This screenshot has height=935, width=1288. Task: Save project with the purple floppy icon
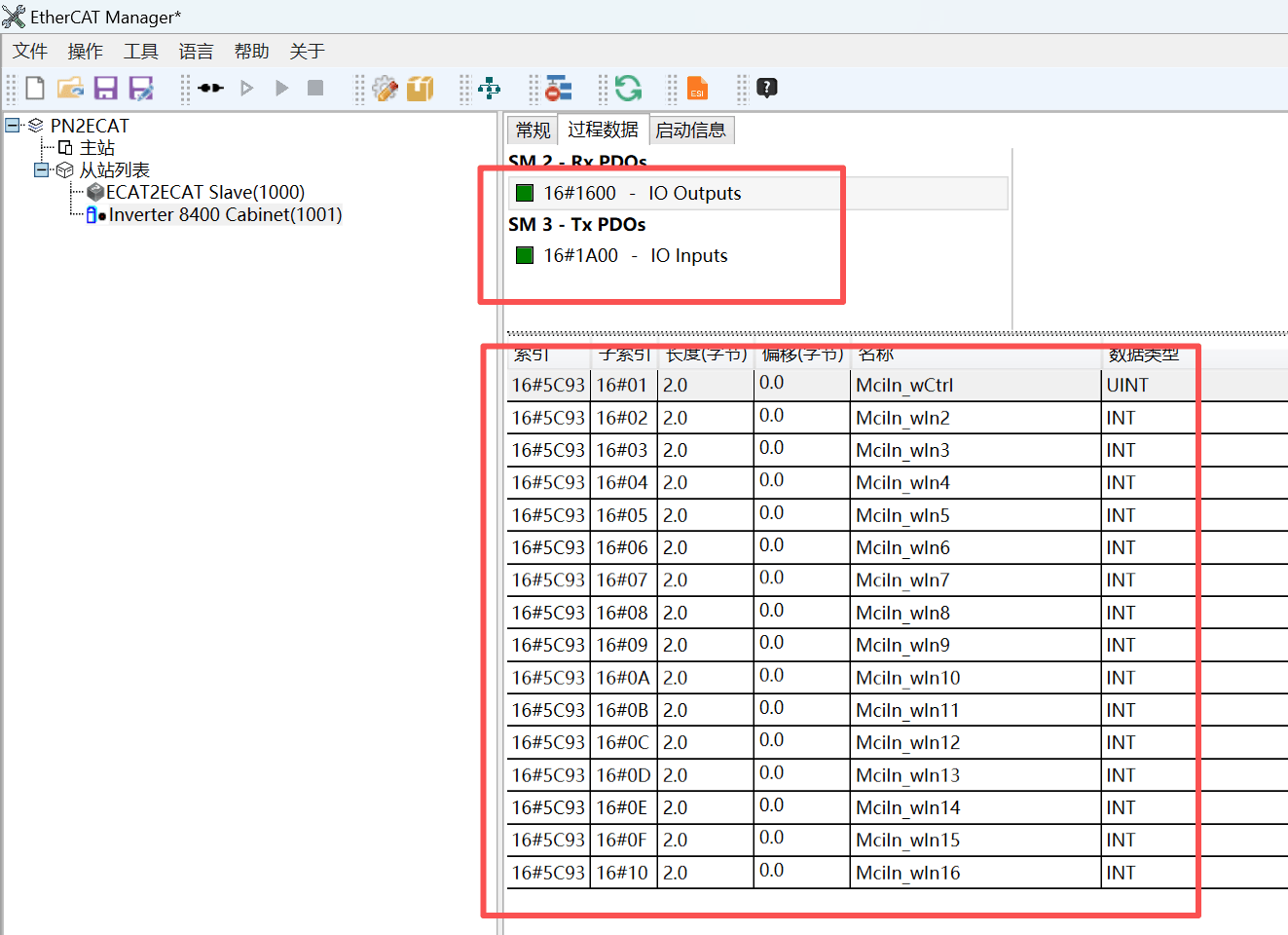tap(105, 89)
